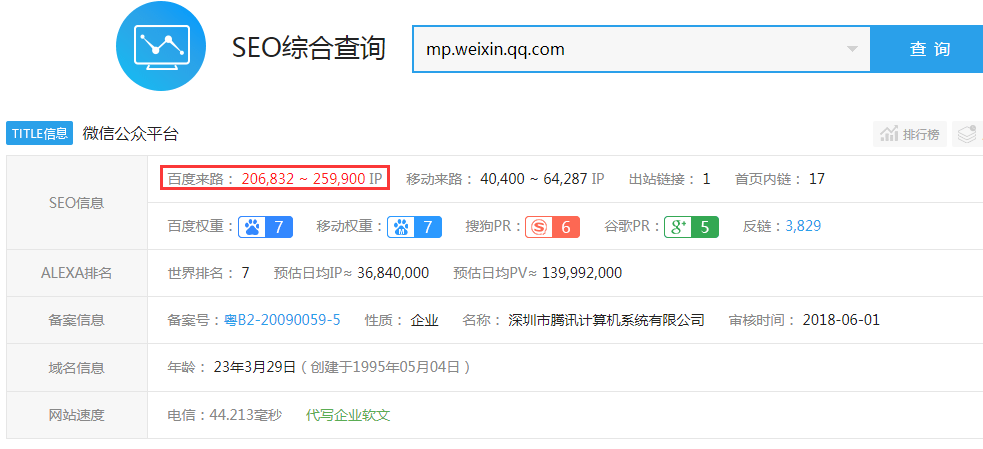
Task: Click the 审核时间 2018-06-01 date
Action: tap(841, 320)
